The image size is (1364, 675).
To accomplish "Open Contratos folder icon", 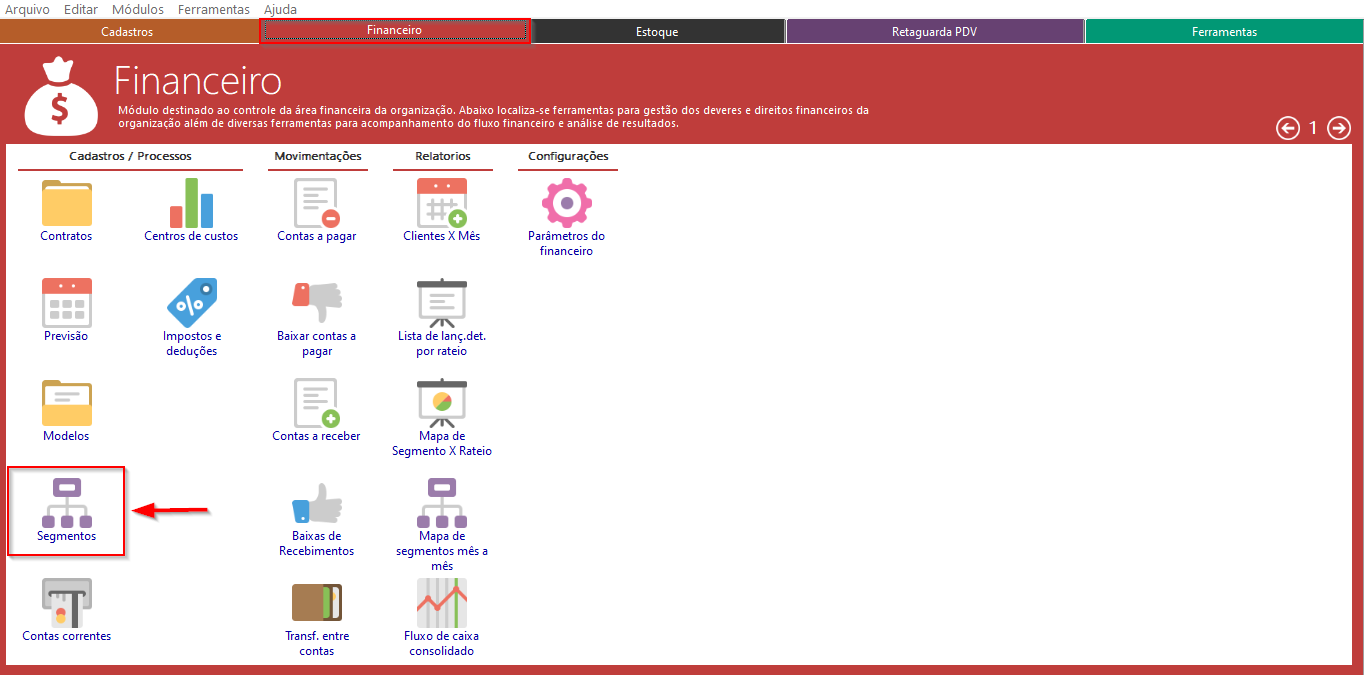I will 66,203.
